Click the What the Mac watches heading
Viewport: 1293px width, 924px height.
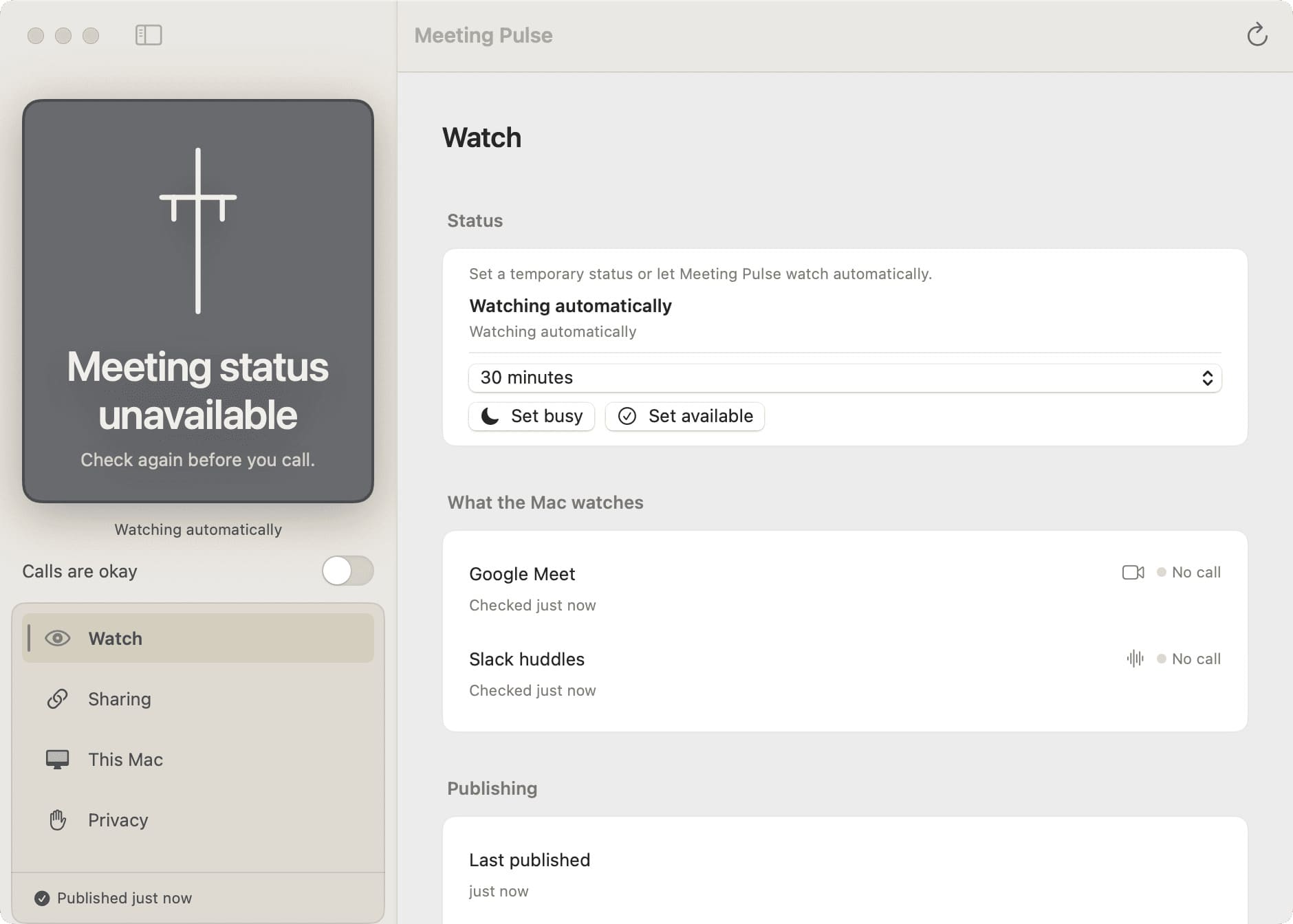545,503
